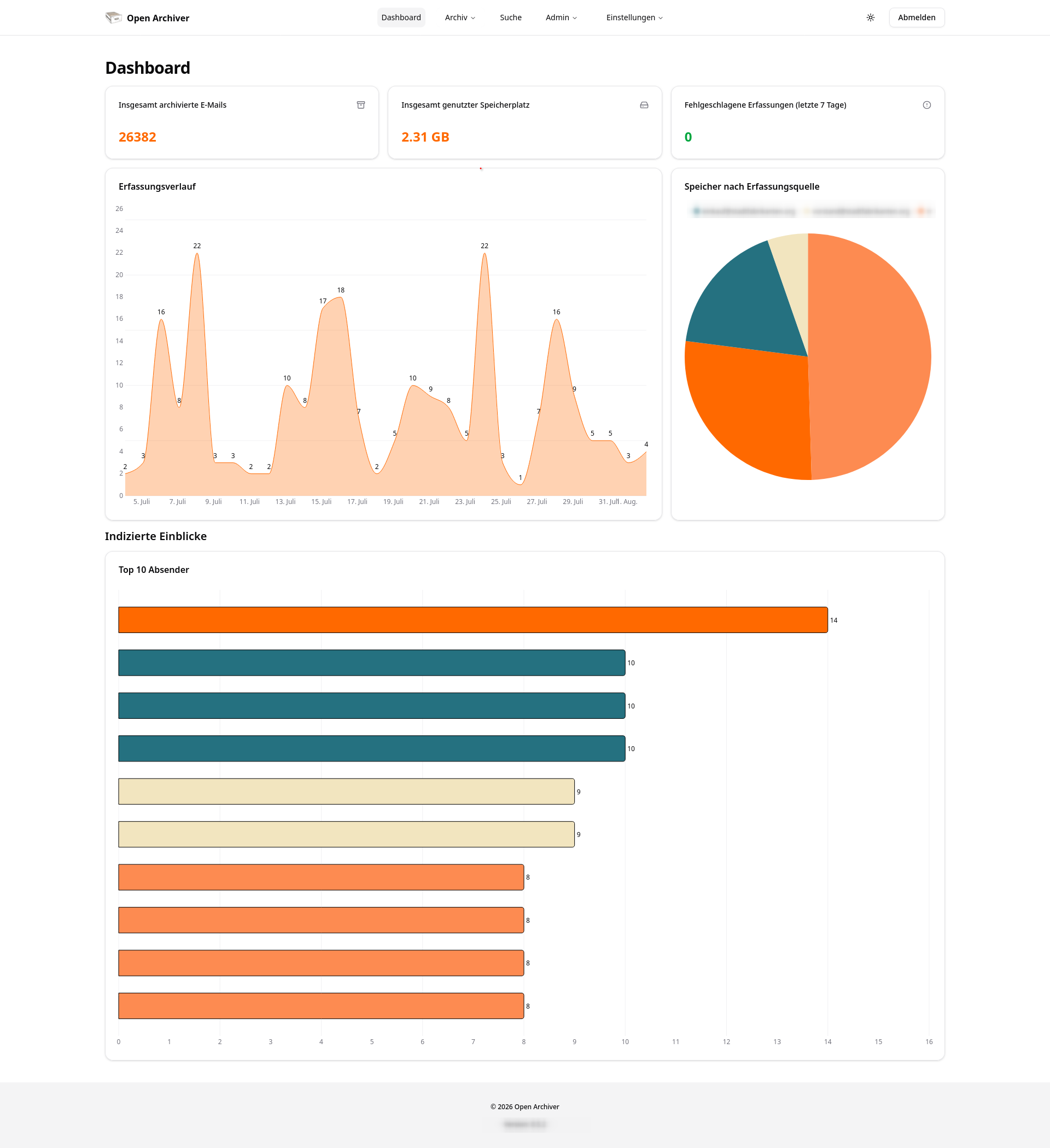
Task: Select the first teal sender bar showing 10
Action: [371, 662]
